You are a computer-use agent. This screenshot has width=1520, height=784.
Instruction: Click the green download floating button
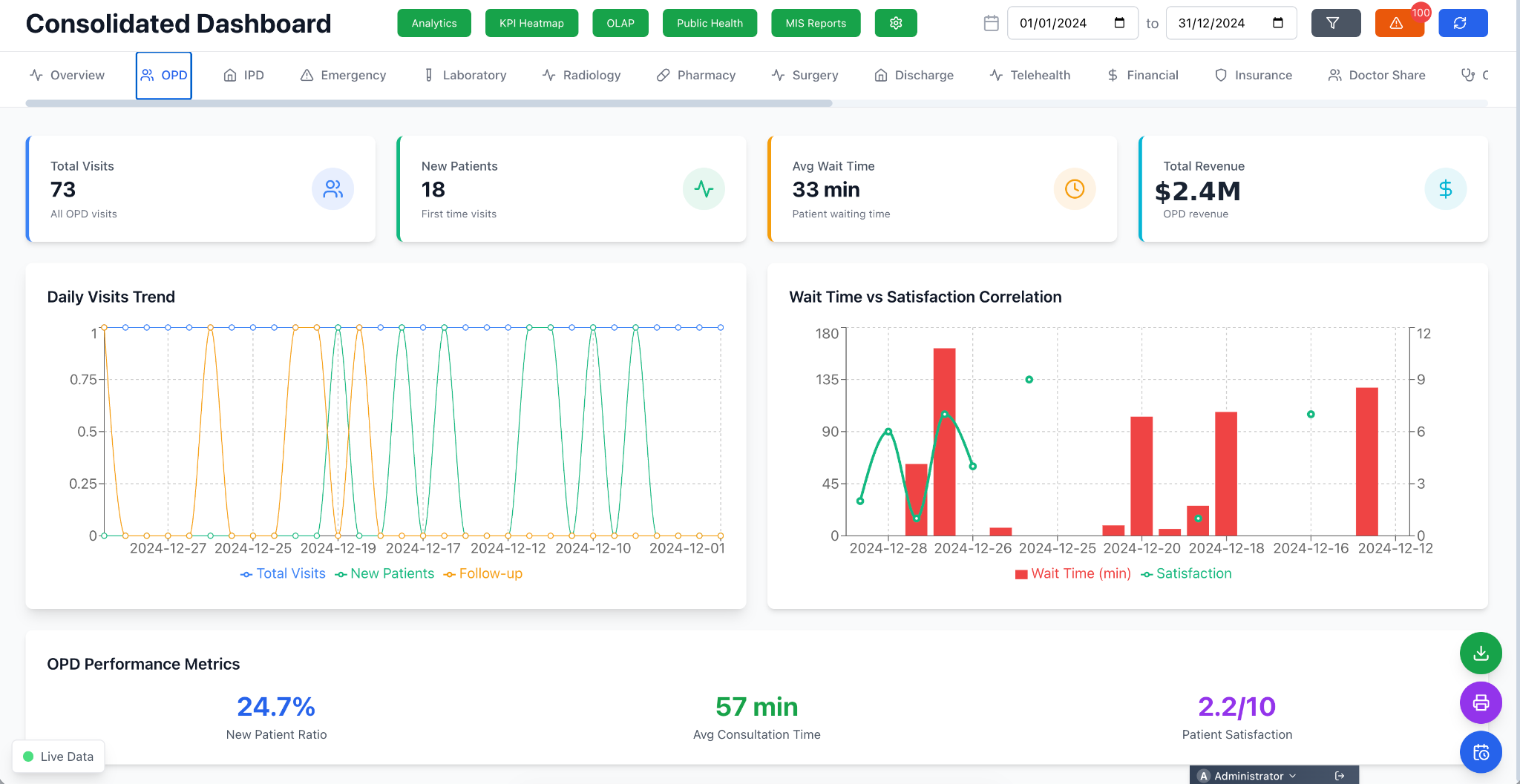(x=1481, y=653)
